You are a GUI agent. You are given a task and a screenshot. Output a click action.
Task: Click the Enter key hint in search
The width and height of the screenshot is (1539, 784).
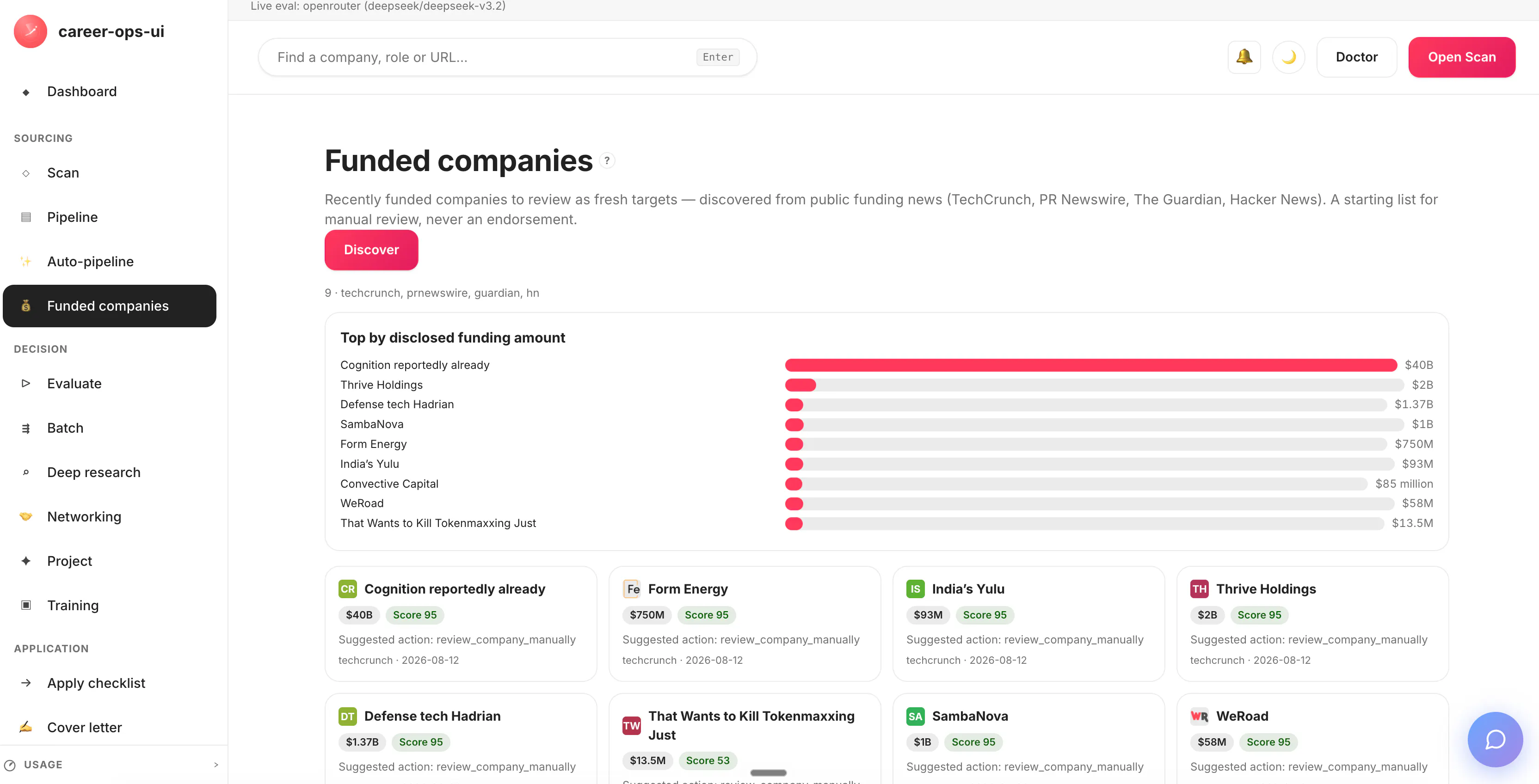pos(718,57)
